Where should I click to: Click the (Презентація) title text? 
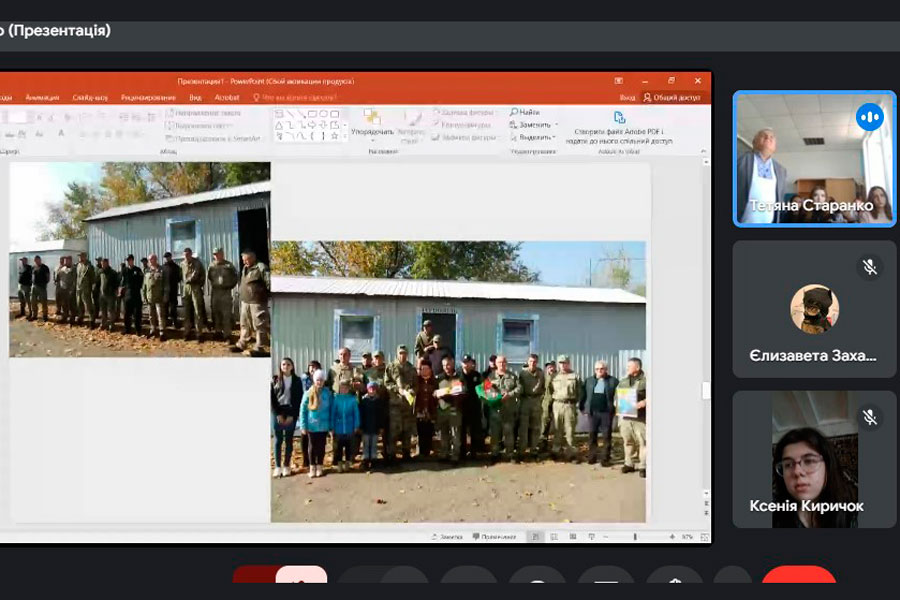59,30
